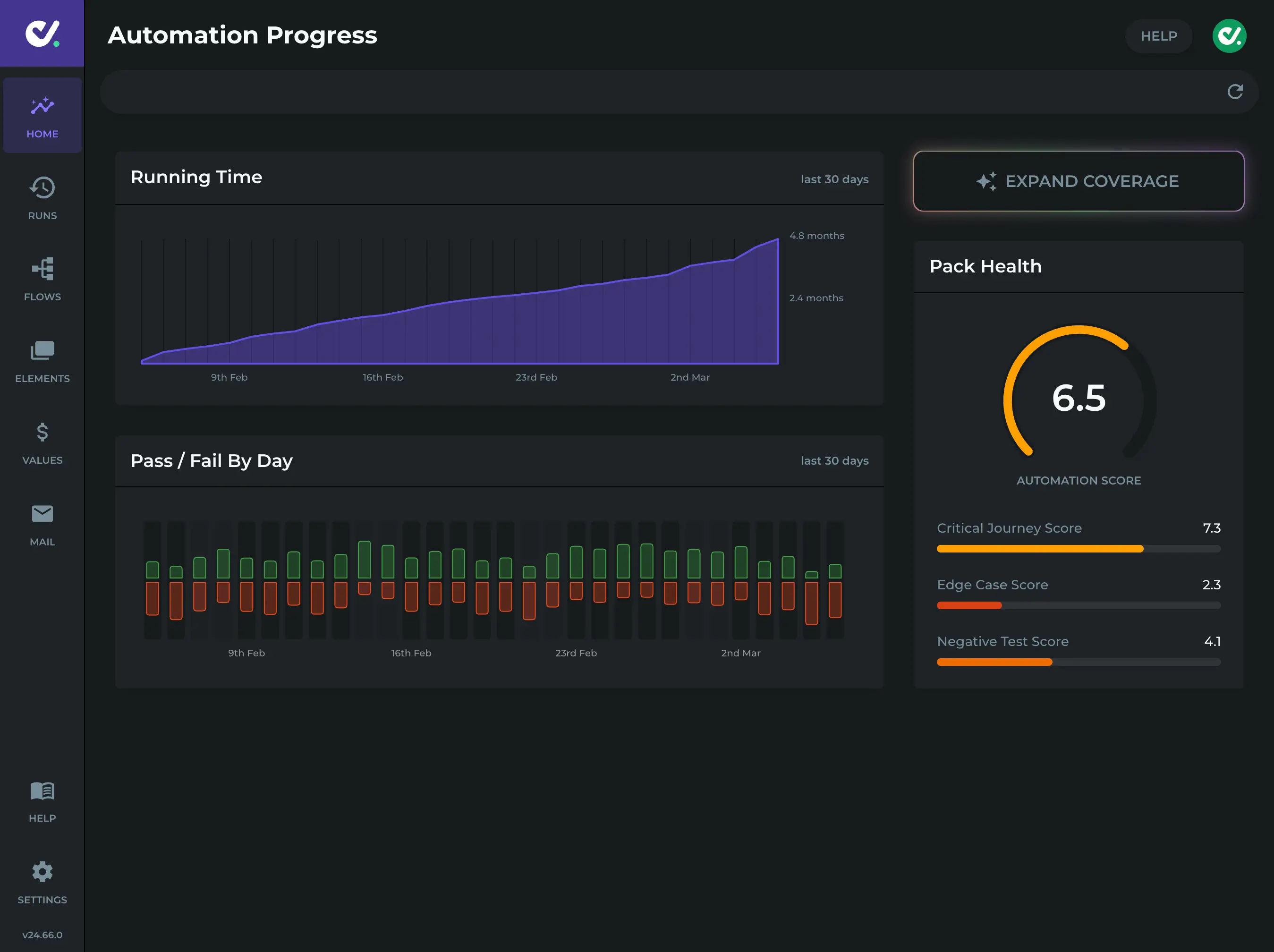Screen dimensions: 1274x952
Task: Open the Runs history icon in sidebar
Action: click(x=42, y=187)
